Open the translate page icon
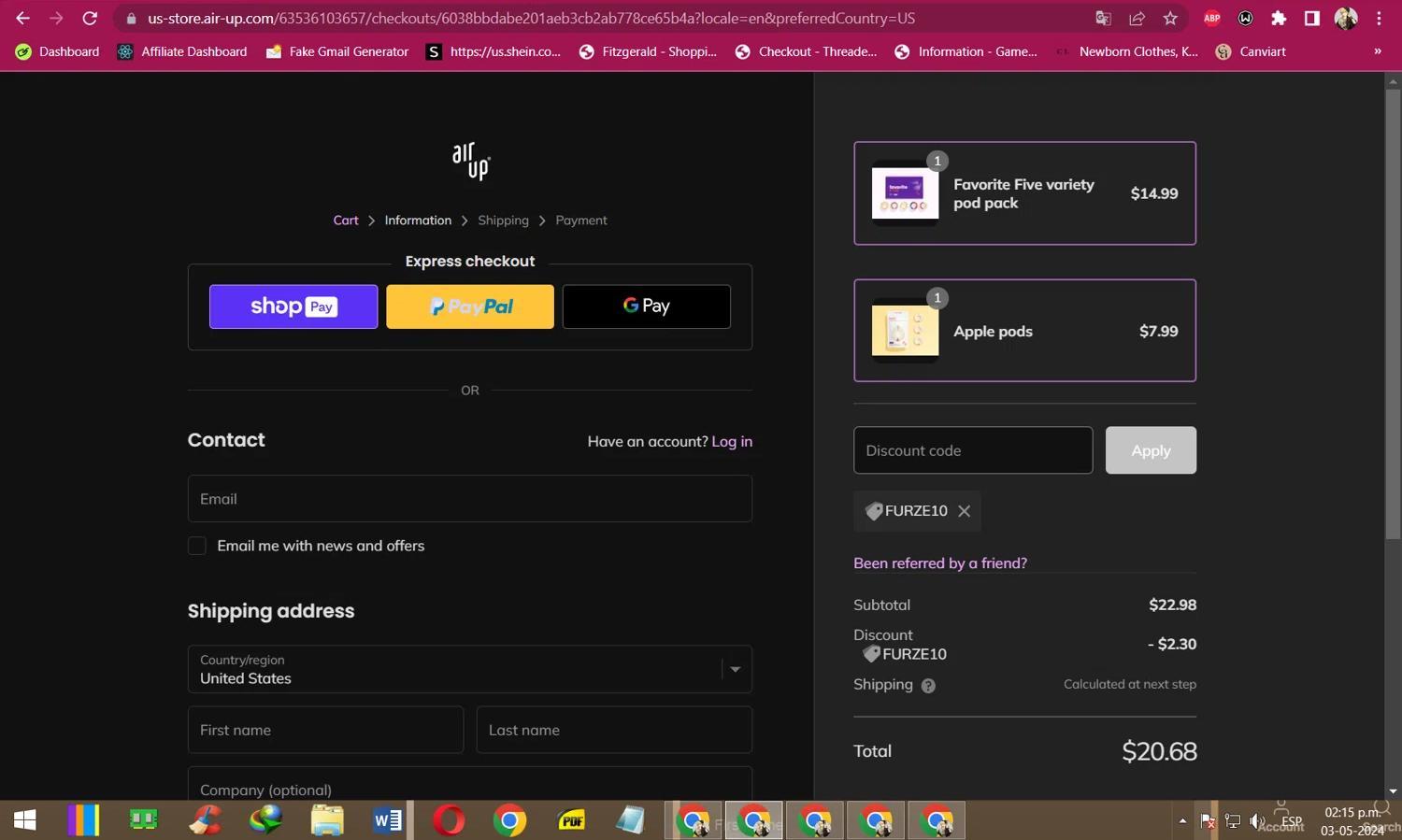The image size is (1402, 840). [x=1103, y=18]
